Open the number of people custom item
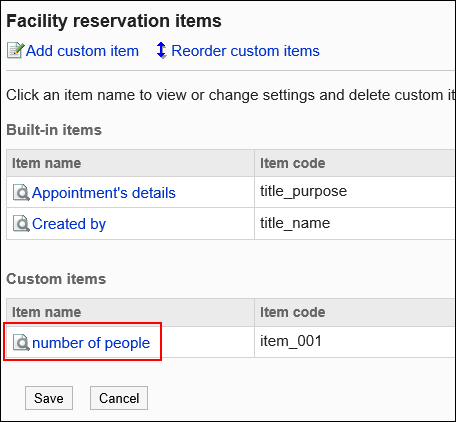The width and height of the screenshot is (456, 422). (x=91, y=343)
